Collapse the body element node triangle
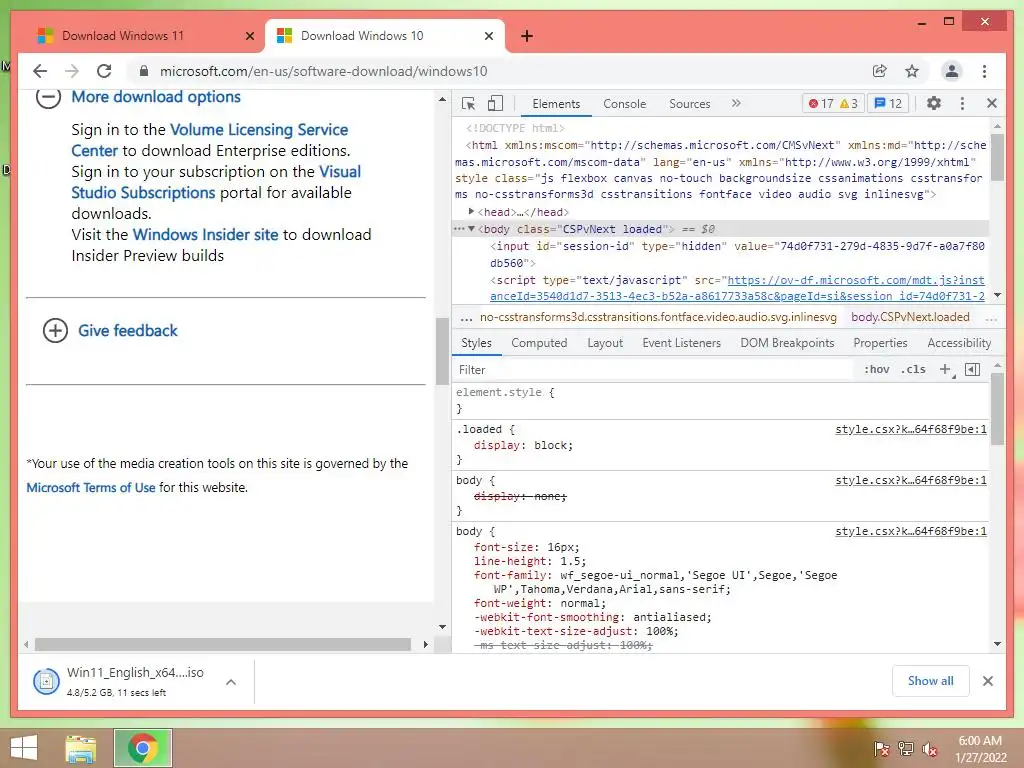1024x768 pixels. click(x=472, y=229)
